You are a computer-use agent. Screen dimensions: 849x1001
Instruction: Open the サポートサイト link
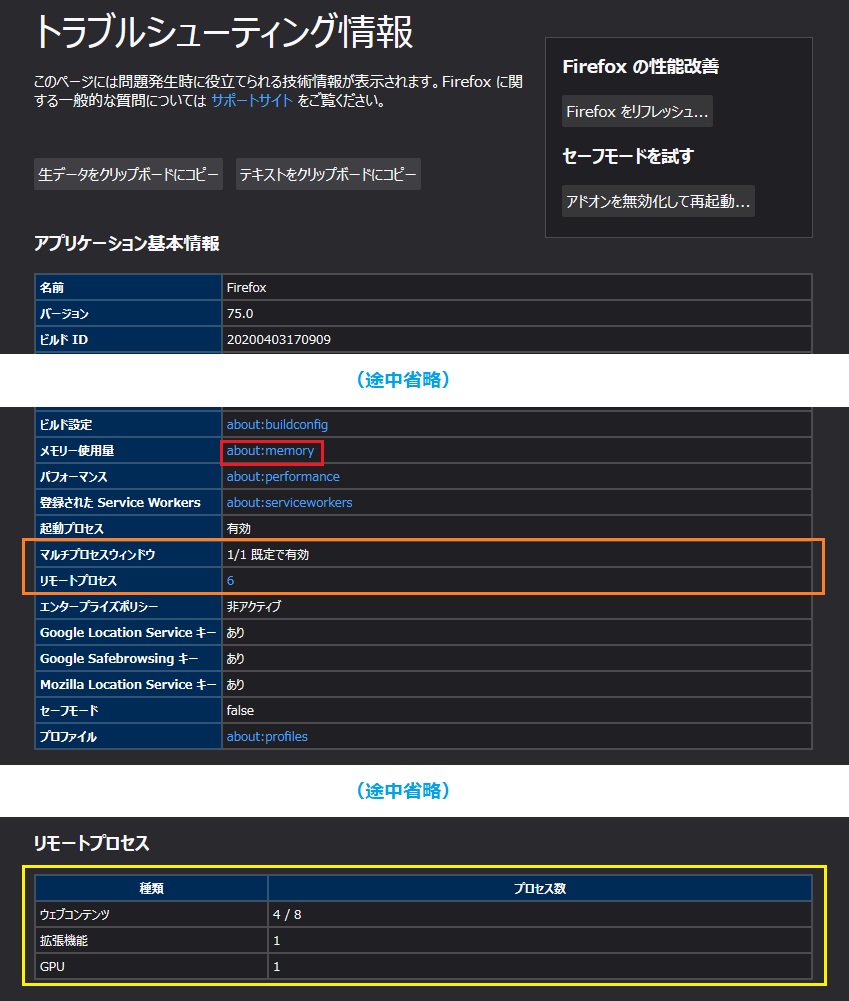point(252,100)
